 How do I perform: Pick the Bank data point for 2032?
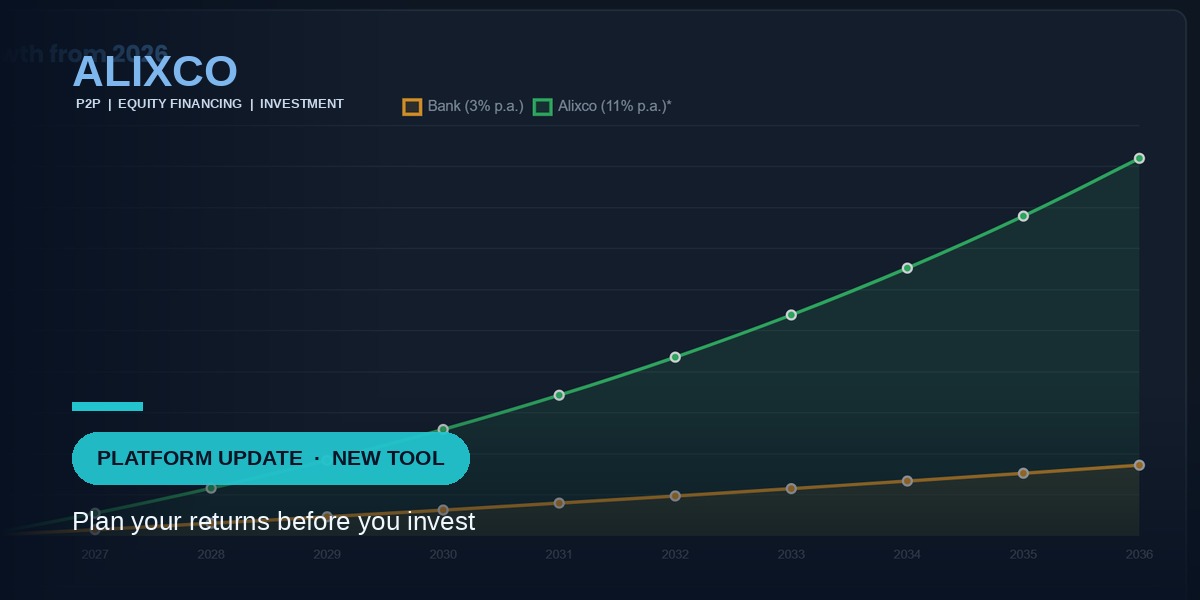(x=675, y=496)
